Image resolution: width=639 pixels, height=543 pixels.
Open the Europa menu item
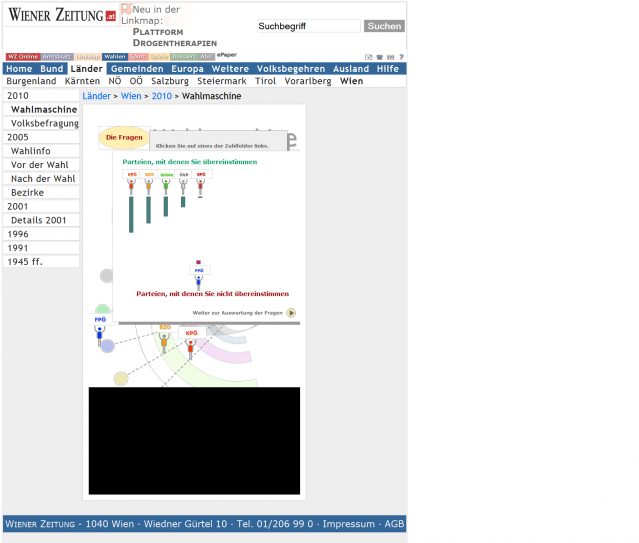tap(187, 69)
